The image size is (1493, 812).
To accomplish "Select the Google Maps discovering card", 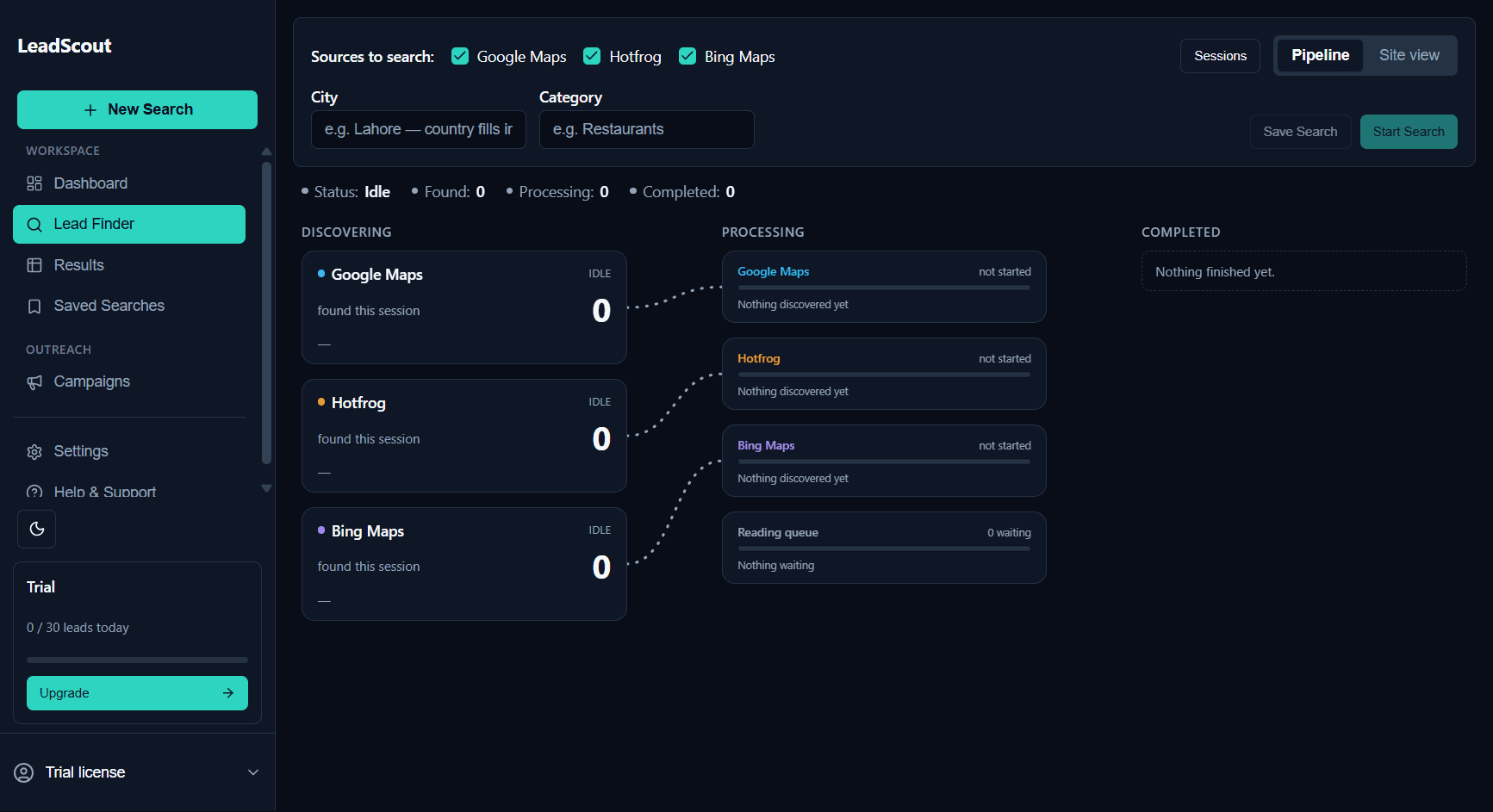I will [464, 307].
